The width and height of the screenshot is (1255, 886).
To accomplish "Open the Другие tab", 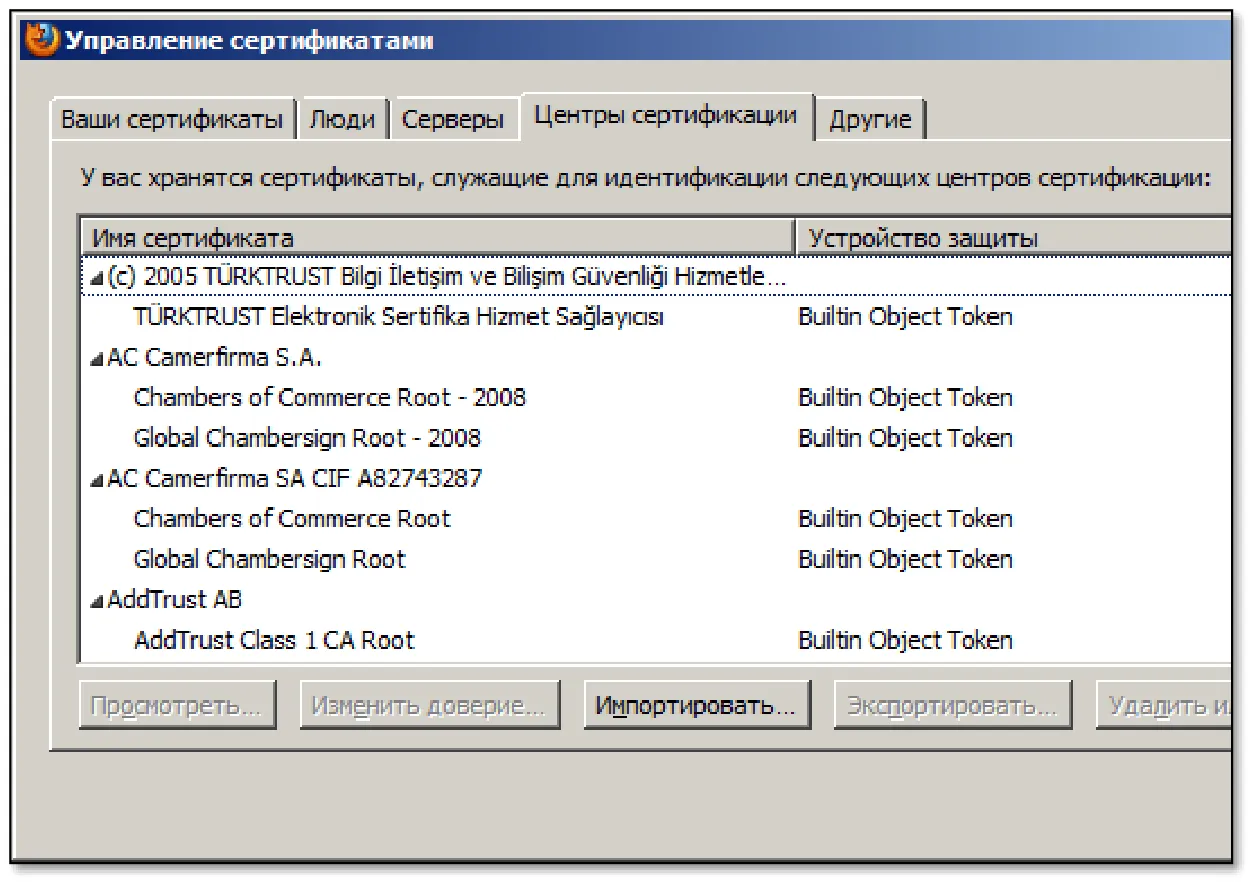I will pos(870,120).
